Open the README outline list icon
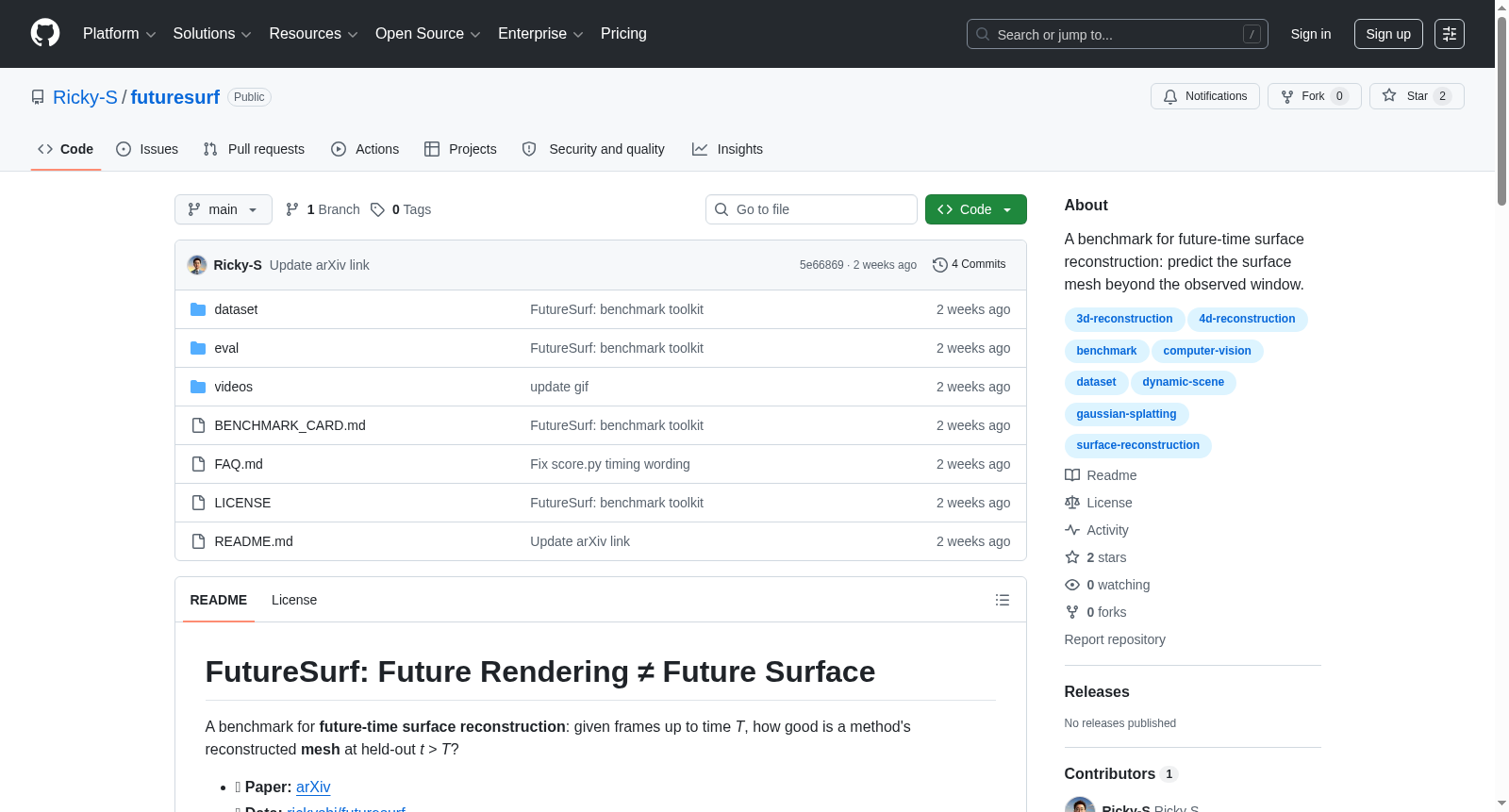Viewport: 1509px width, 812px height. [1003, 600]
